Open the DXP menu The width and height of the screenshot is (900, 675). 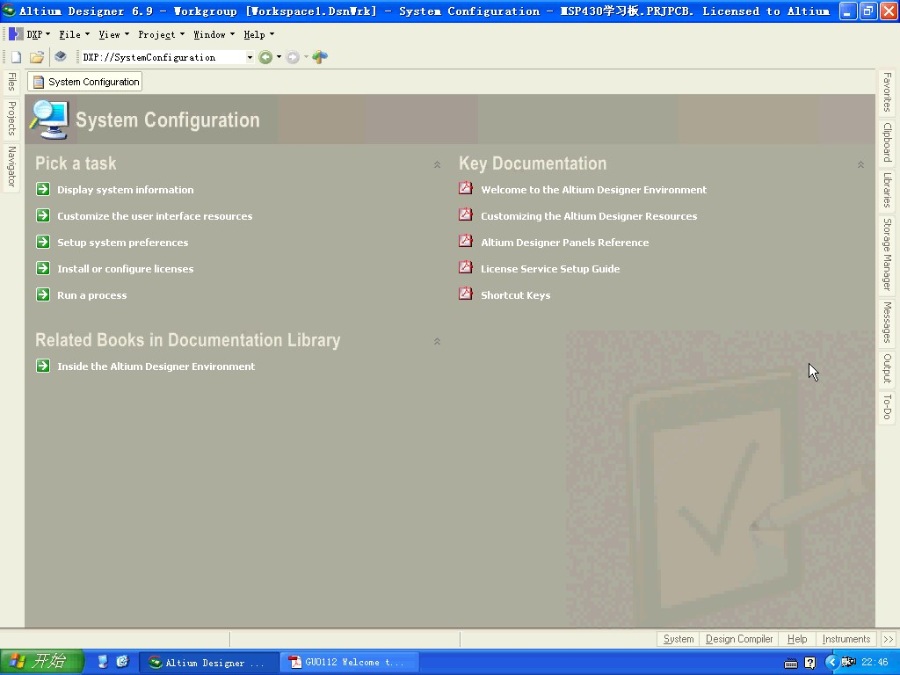pos(38,34)
